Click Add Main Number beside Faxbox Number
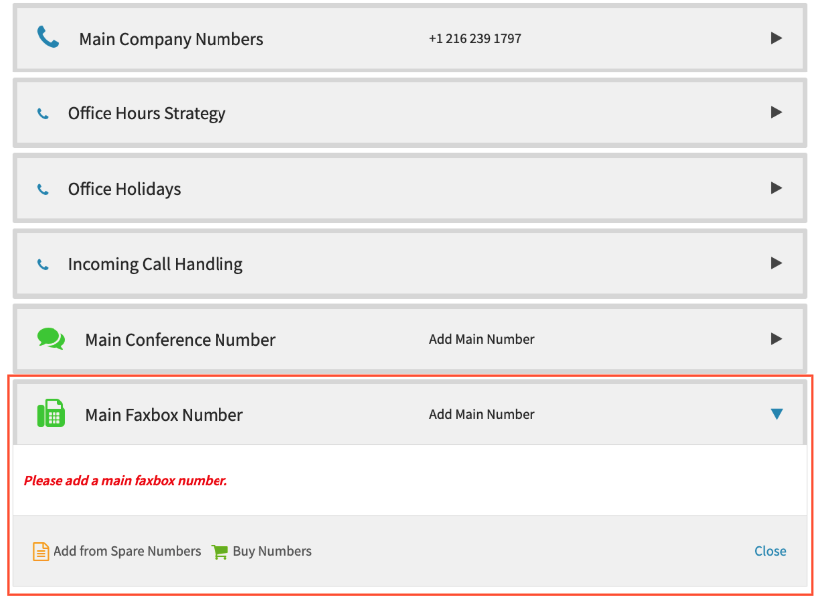 (x=482, y=414)
